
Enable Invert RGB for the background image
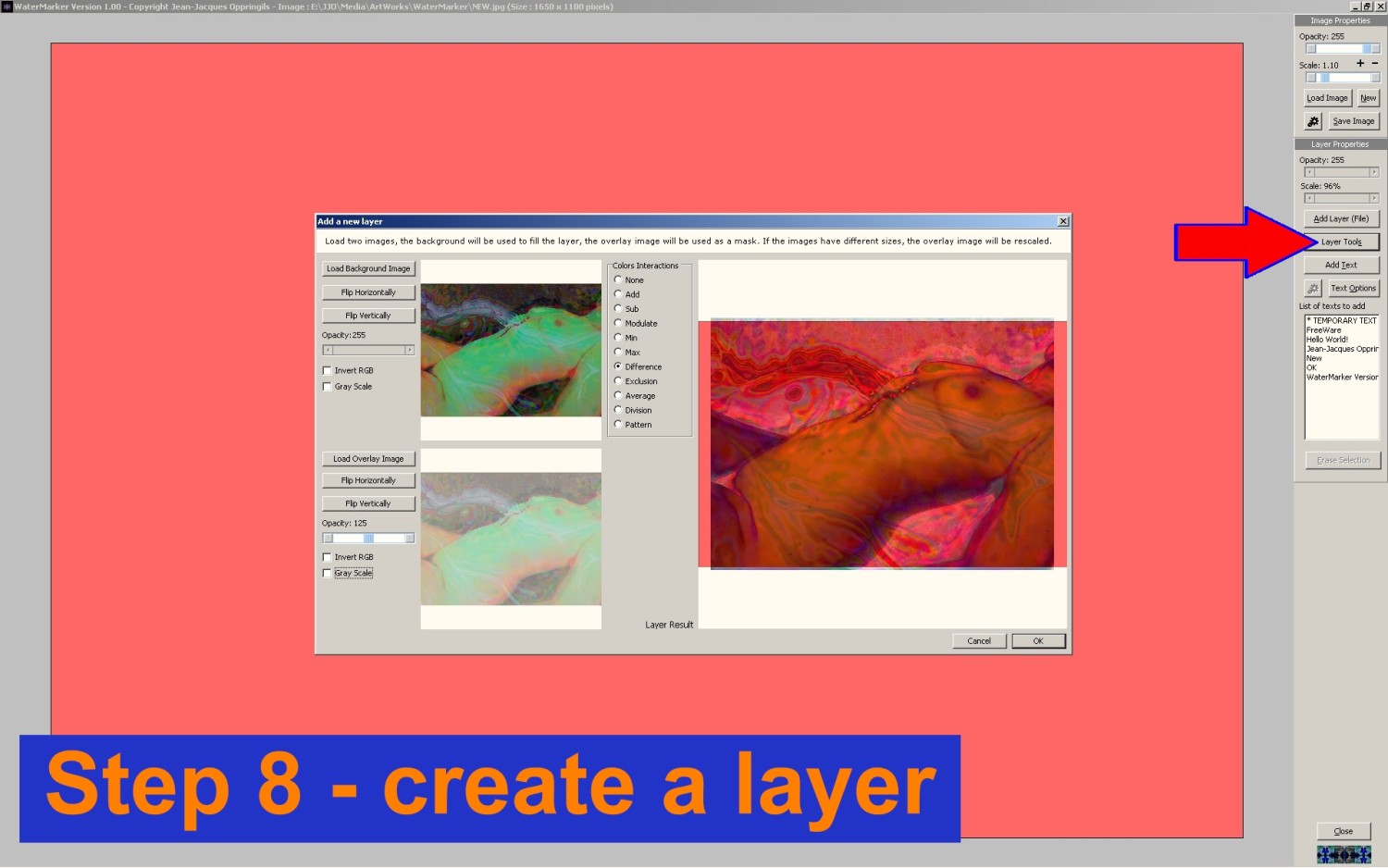327,371
